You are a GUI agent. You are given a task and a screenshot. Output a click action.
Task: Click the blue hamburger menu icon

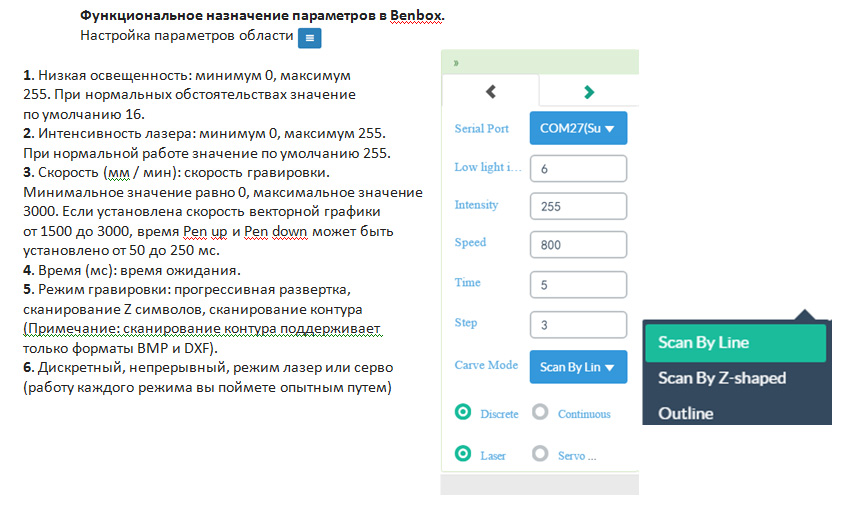point(310,38)
